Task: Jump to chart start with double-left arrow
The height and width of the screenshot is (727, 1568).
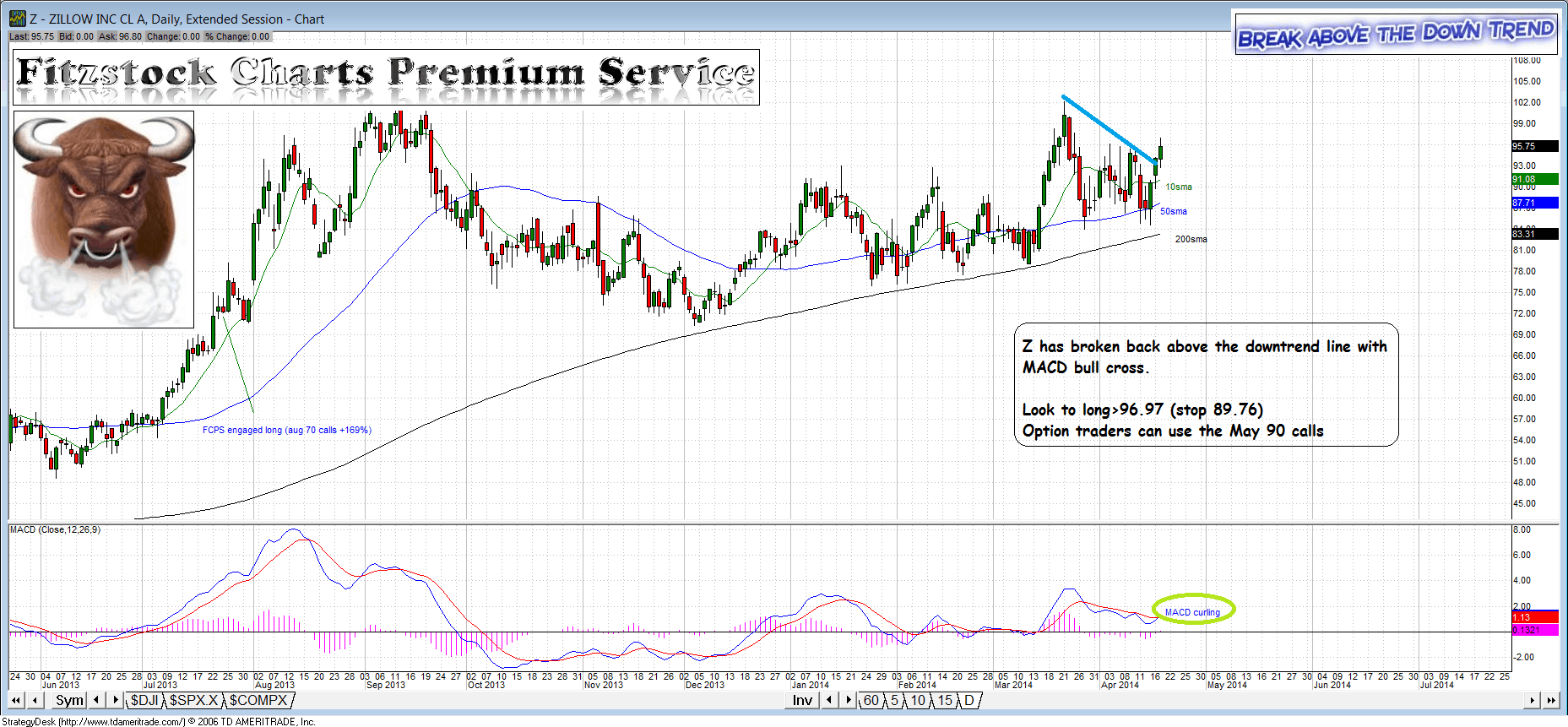Action: pyautogui.click(x=16, y=700)
